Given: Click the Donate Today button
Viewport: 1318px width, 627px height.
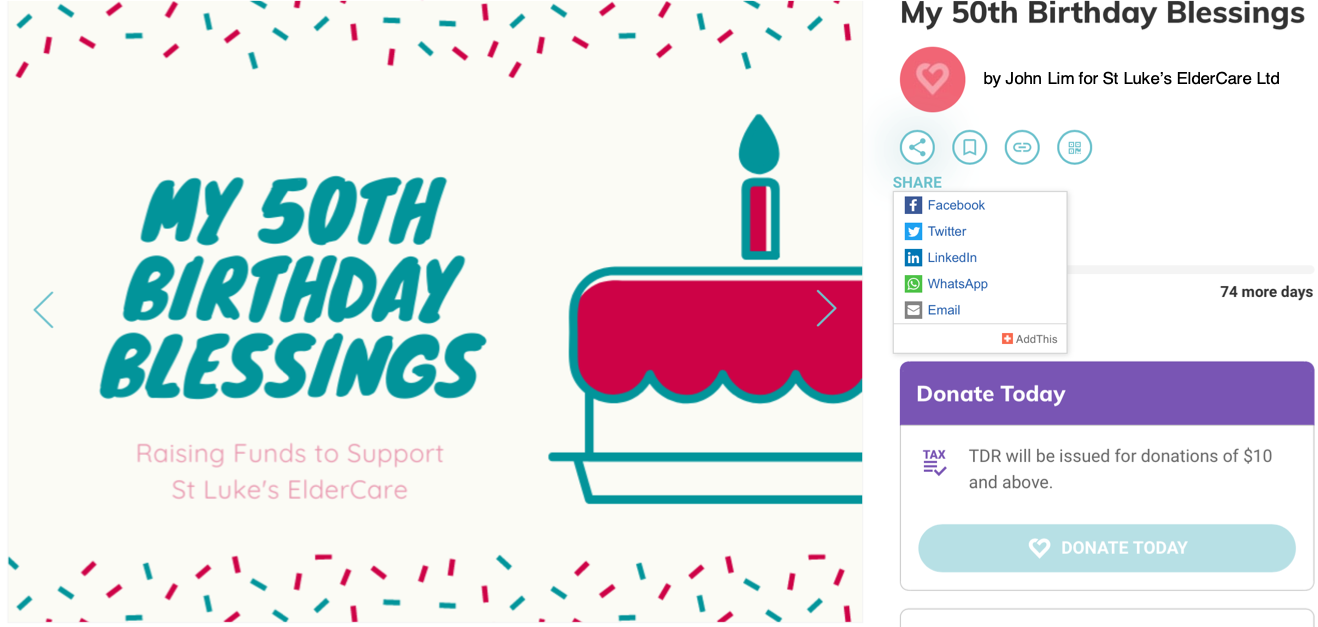Looking at the screenshot, I should coord(1107,548).
